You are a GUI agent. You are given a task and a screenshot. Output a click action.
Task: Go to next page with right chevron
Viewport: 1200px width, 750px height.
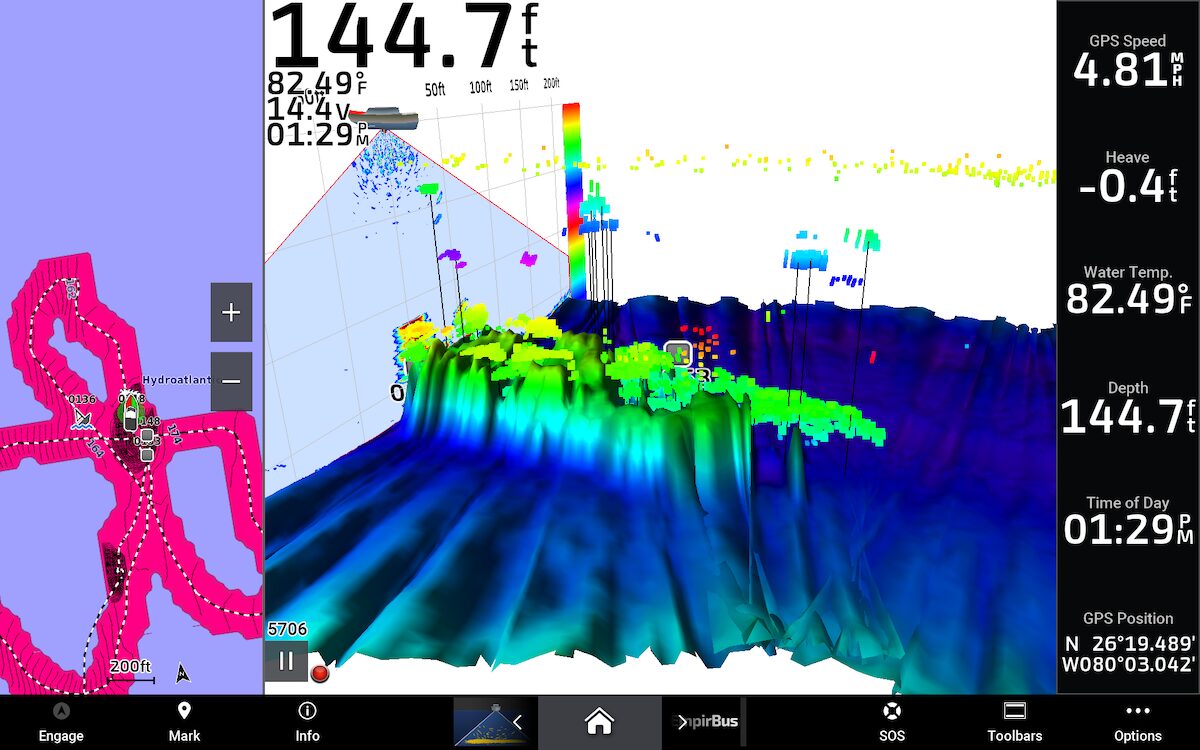[x=683, y=721]
